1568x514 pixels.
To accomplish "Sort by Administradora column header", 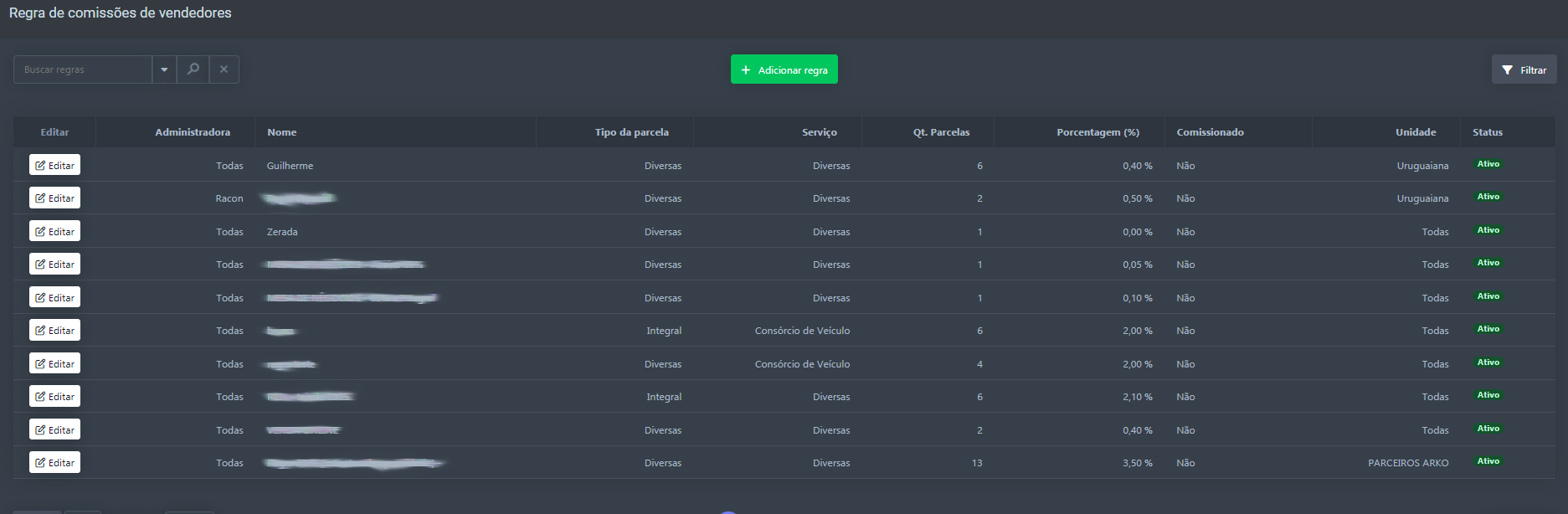I will (192, 132).
